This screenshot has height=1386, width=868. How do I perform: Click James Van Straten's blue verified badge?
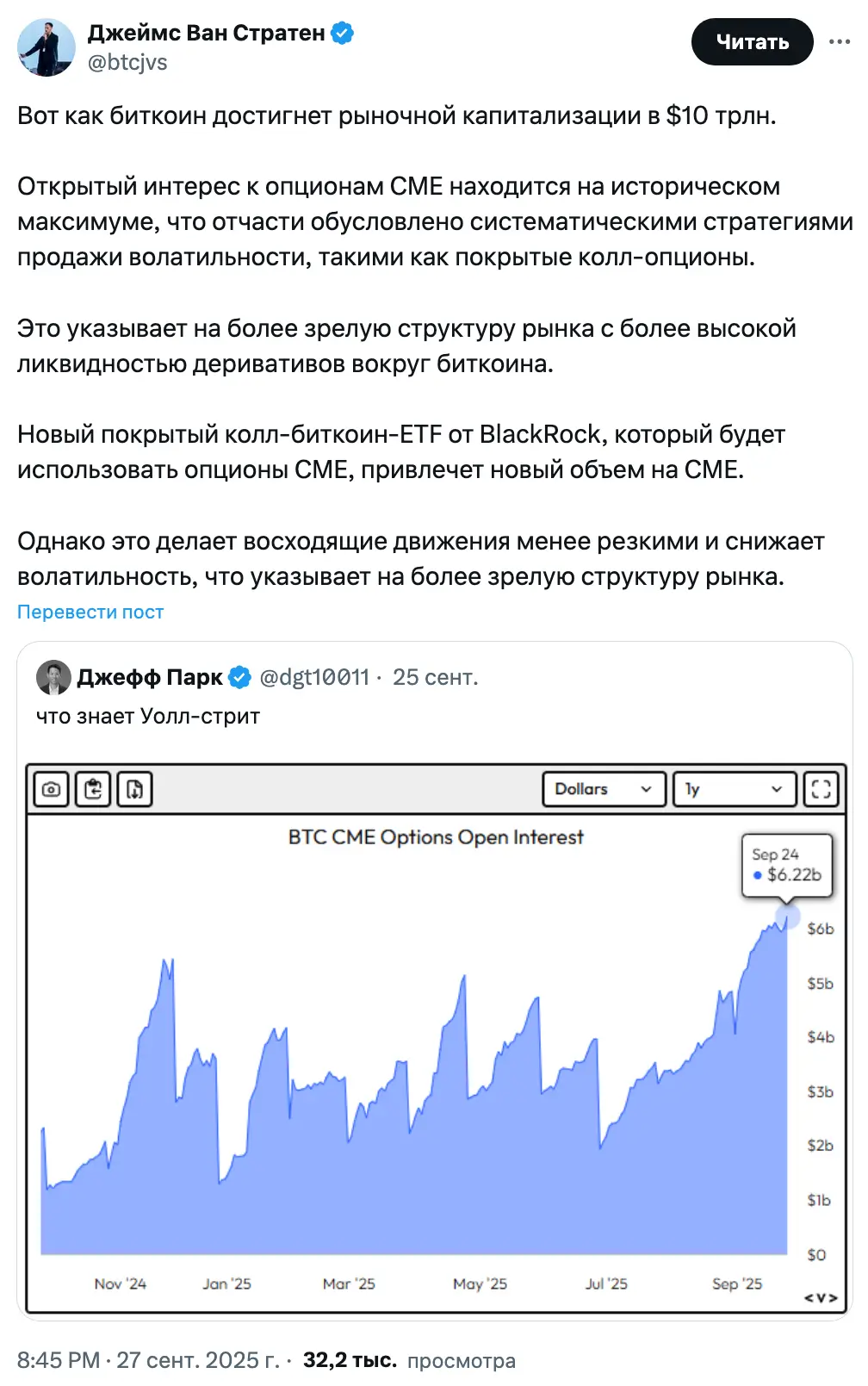click(343, 34)
